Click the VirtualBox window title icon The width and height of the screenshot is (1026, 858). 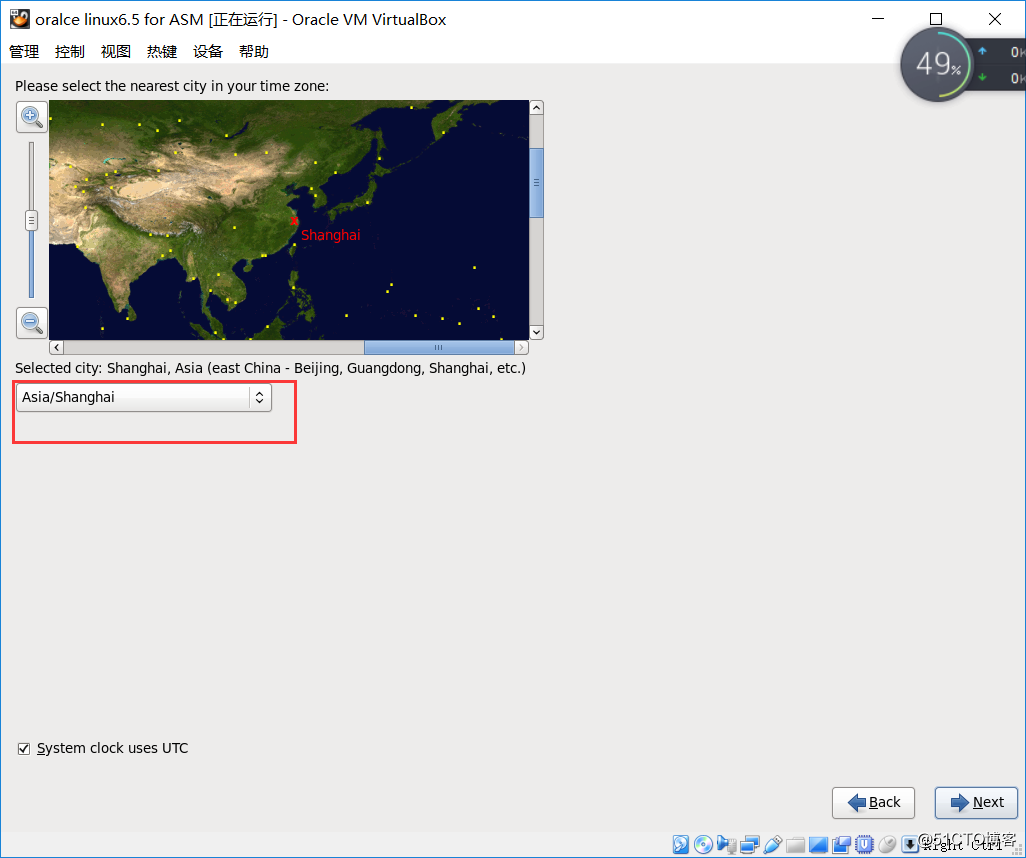20,19
